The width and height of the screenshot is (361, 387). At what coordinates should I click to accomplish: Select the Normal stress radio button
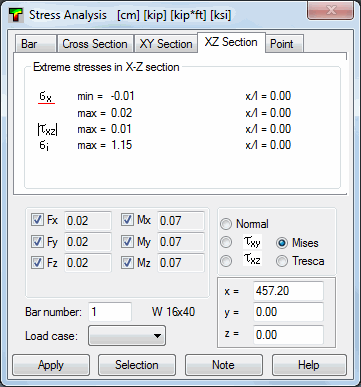coord(226,224)
